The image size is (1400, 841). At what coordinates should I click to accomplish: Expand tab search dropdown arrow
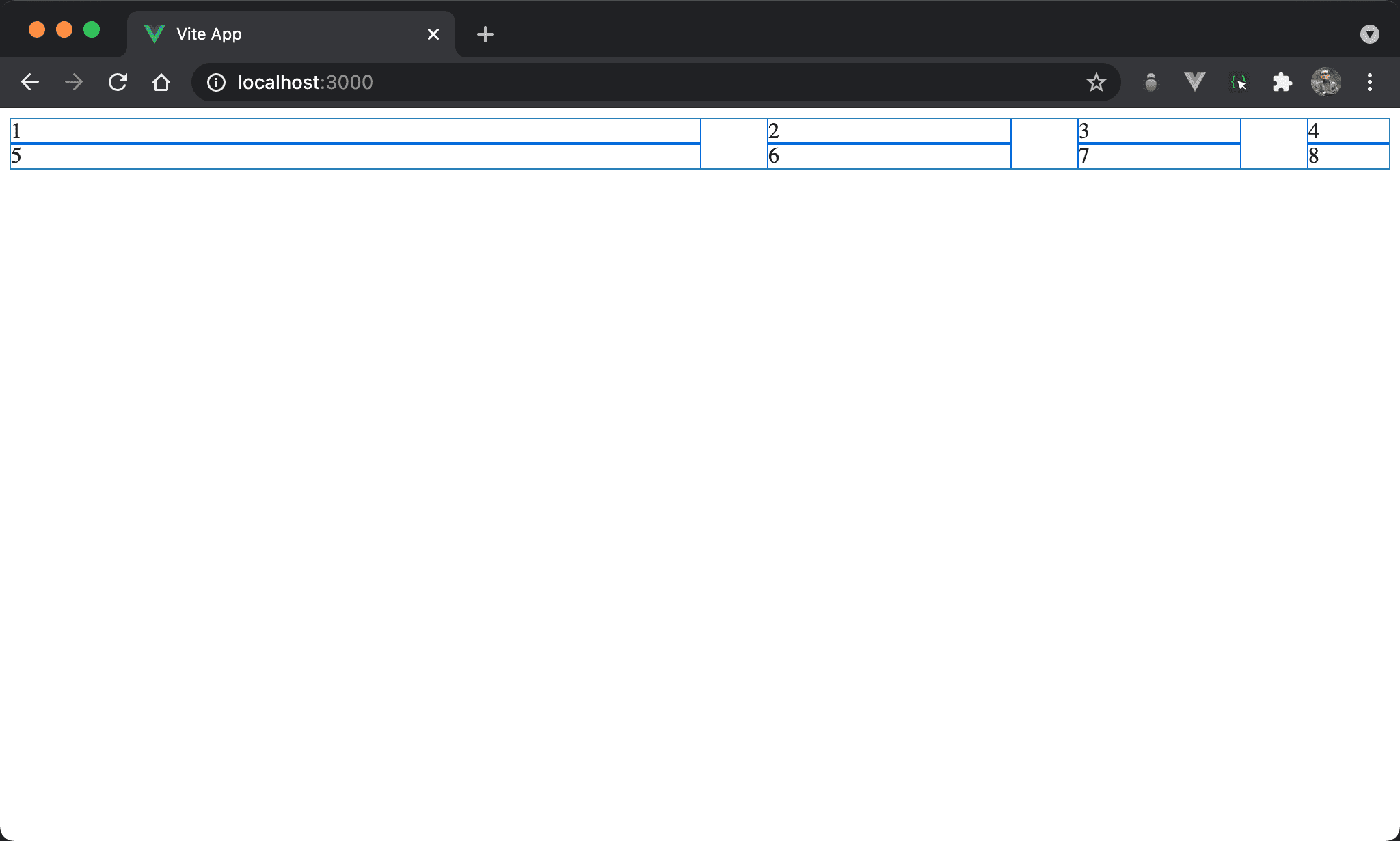coord(1369,34)
